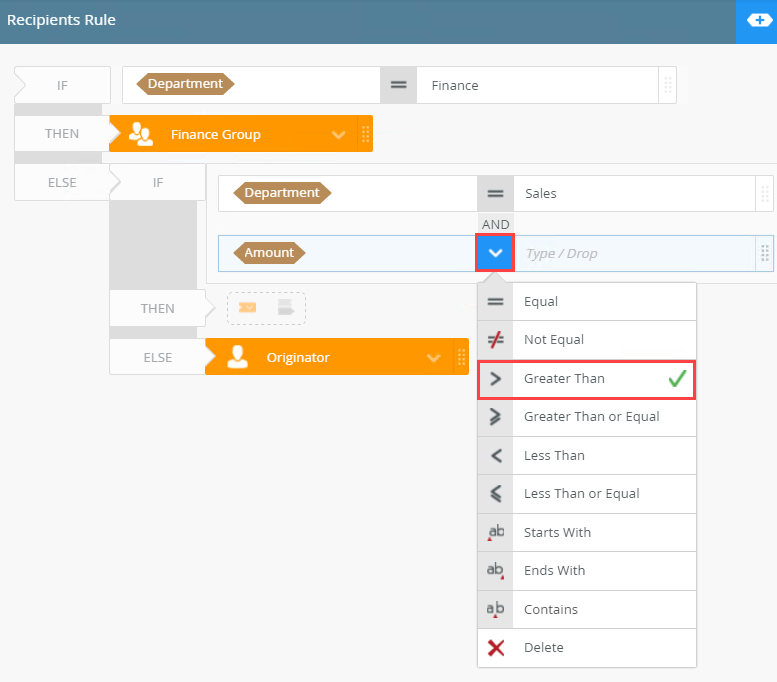The width and height of the screenshot is (777, 682).
Task: Click the equals operator in the Sales row
Action: click(495, 193)
